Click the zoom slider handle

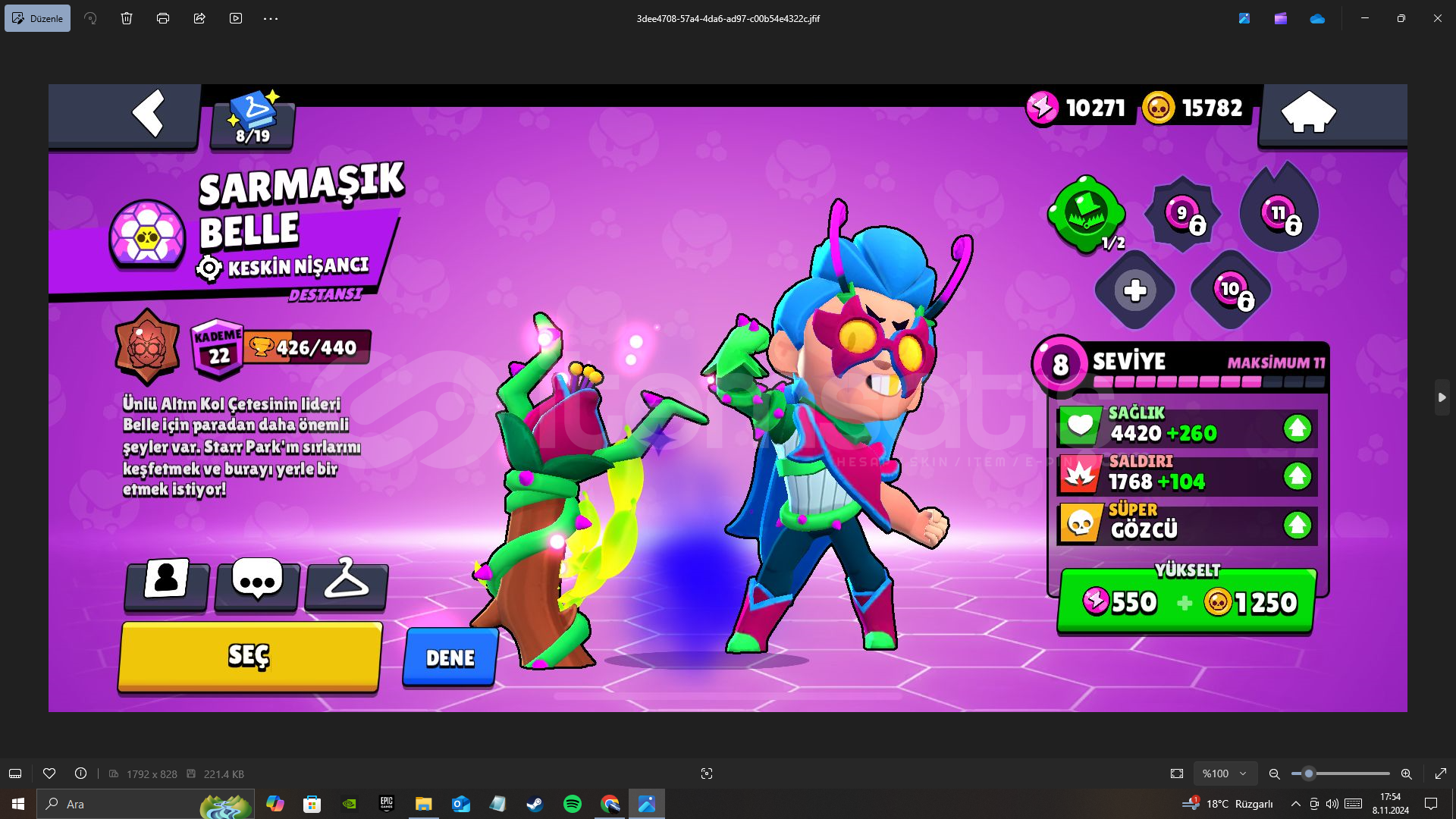(x=1308, y=773)
